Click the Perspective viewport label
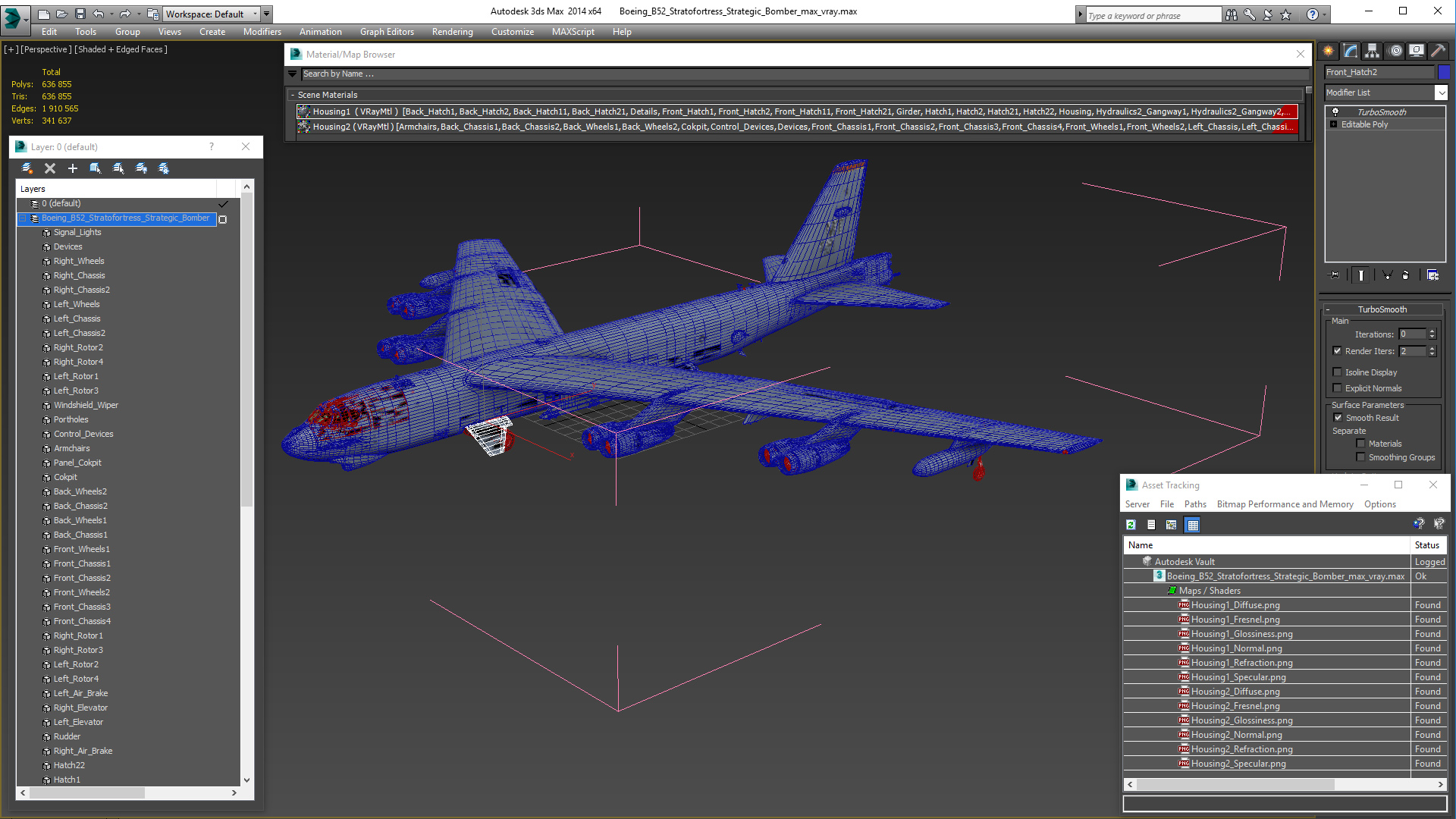Image resolution: width=1456 pixels, height=819 pixels. click(x=46, y=49)
